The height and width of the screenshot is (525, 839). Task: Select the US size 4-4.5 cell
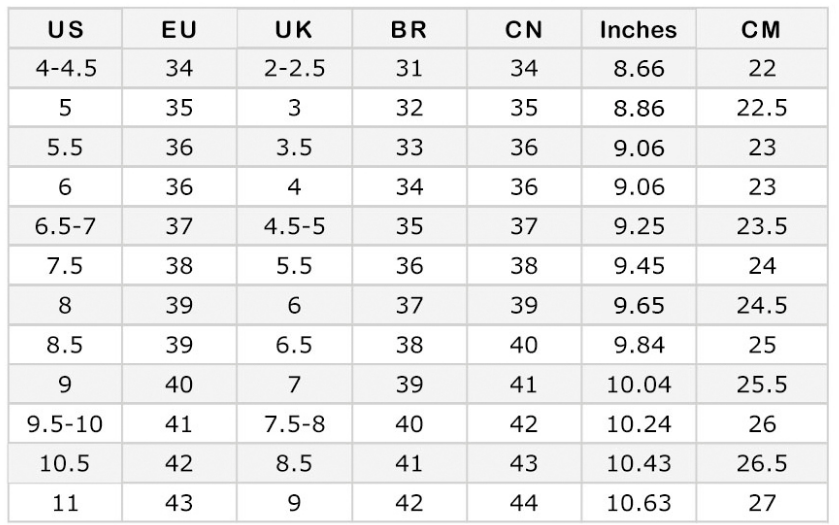[65, 70]
